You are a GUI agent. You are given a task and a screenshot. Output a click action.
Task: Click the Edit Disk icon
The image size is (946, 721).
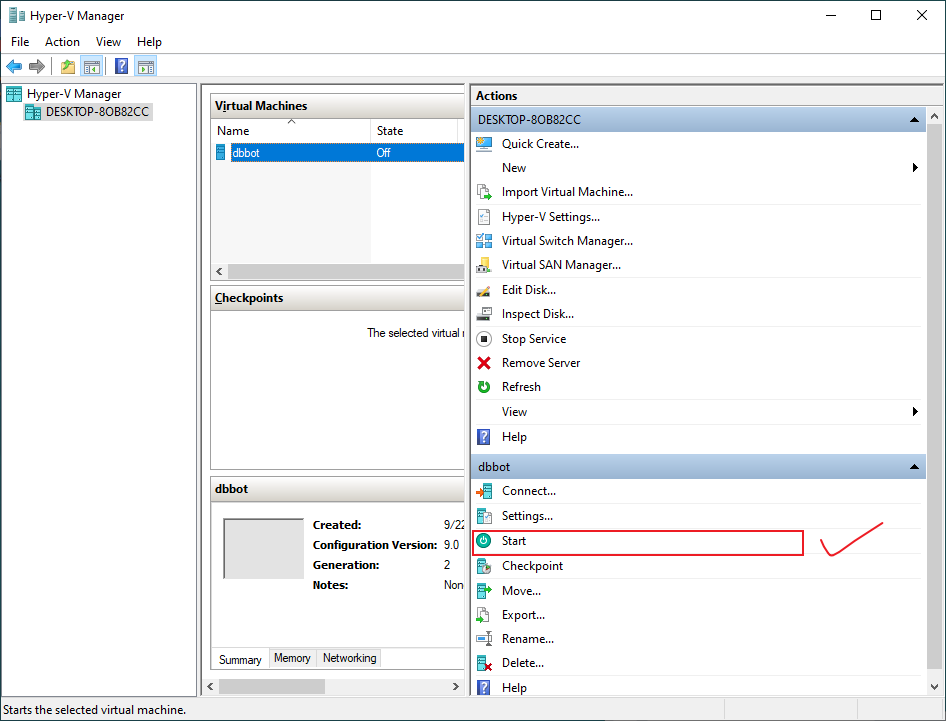coord(484,290)
